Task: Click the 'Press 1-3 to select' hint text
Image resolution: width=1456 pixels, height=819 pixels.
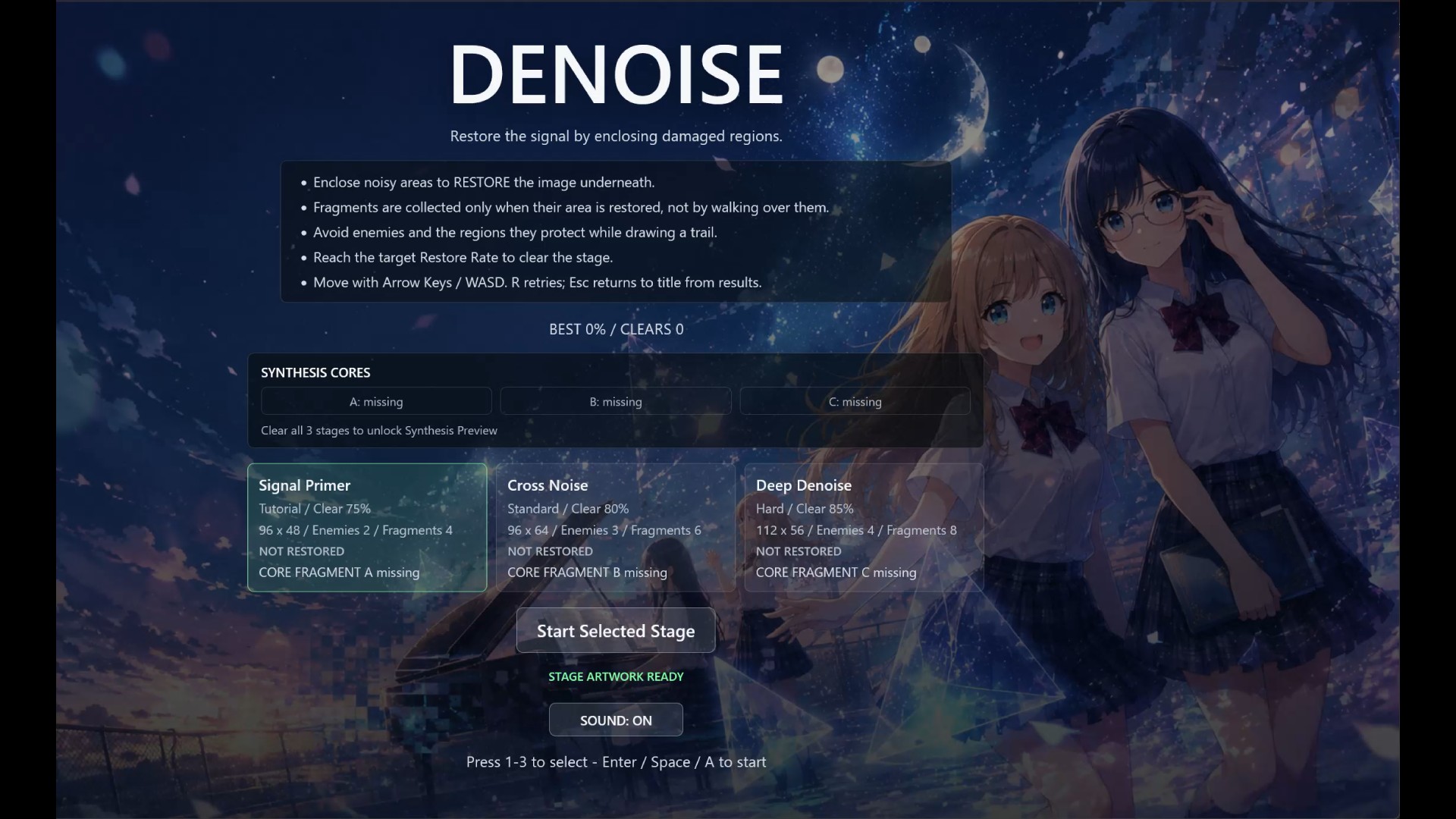Action: coord(616,762)
